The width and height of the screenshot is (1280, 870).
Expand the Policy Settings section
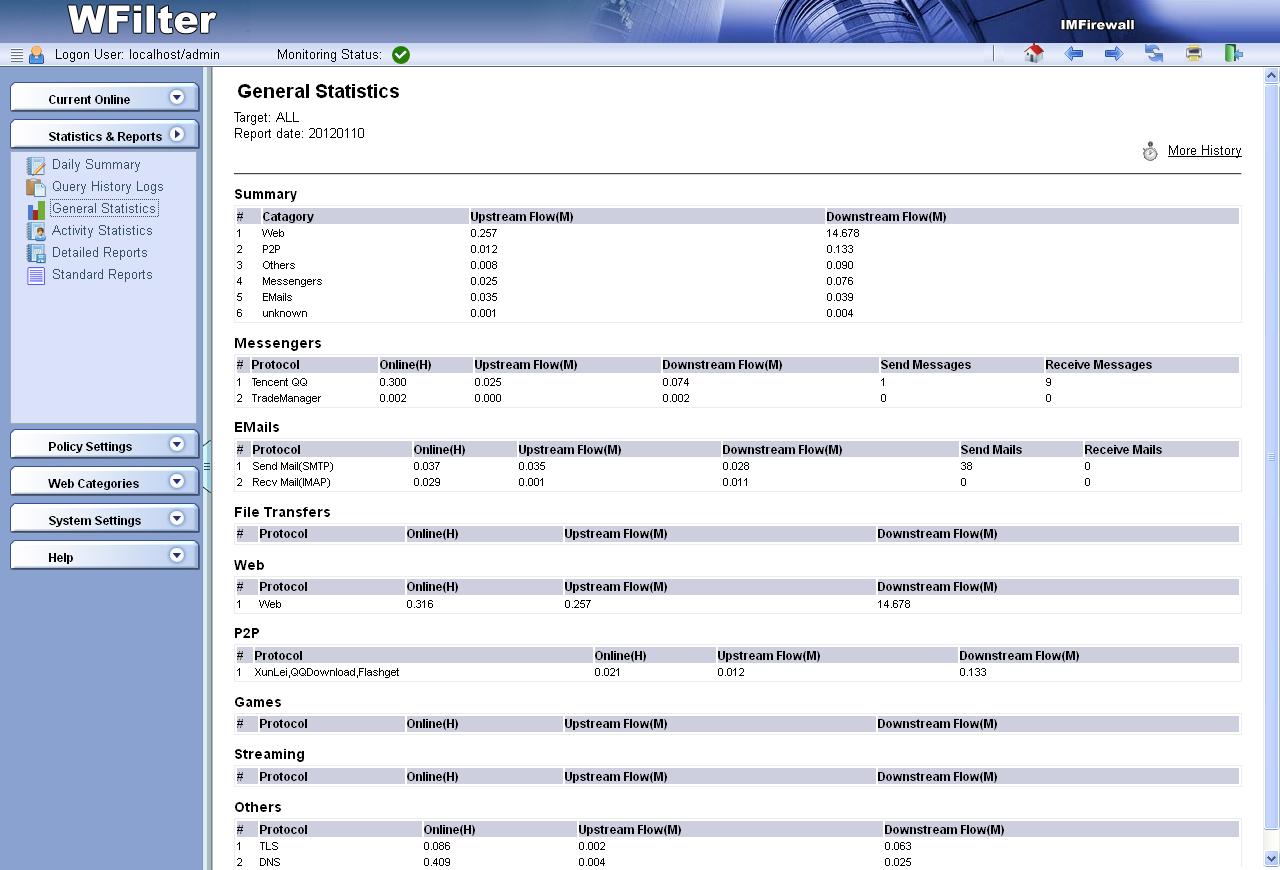coord(104,445)
